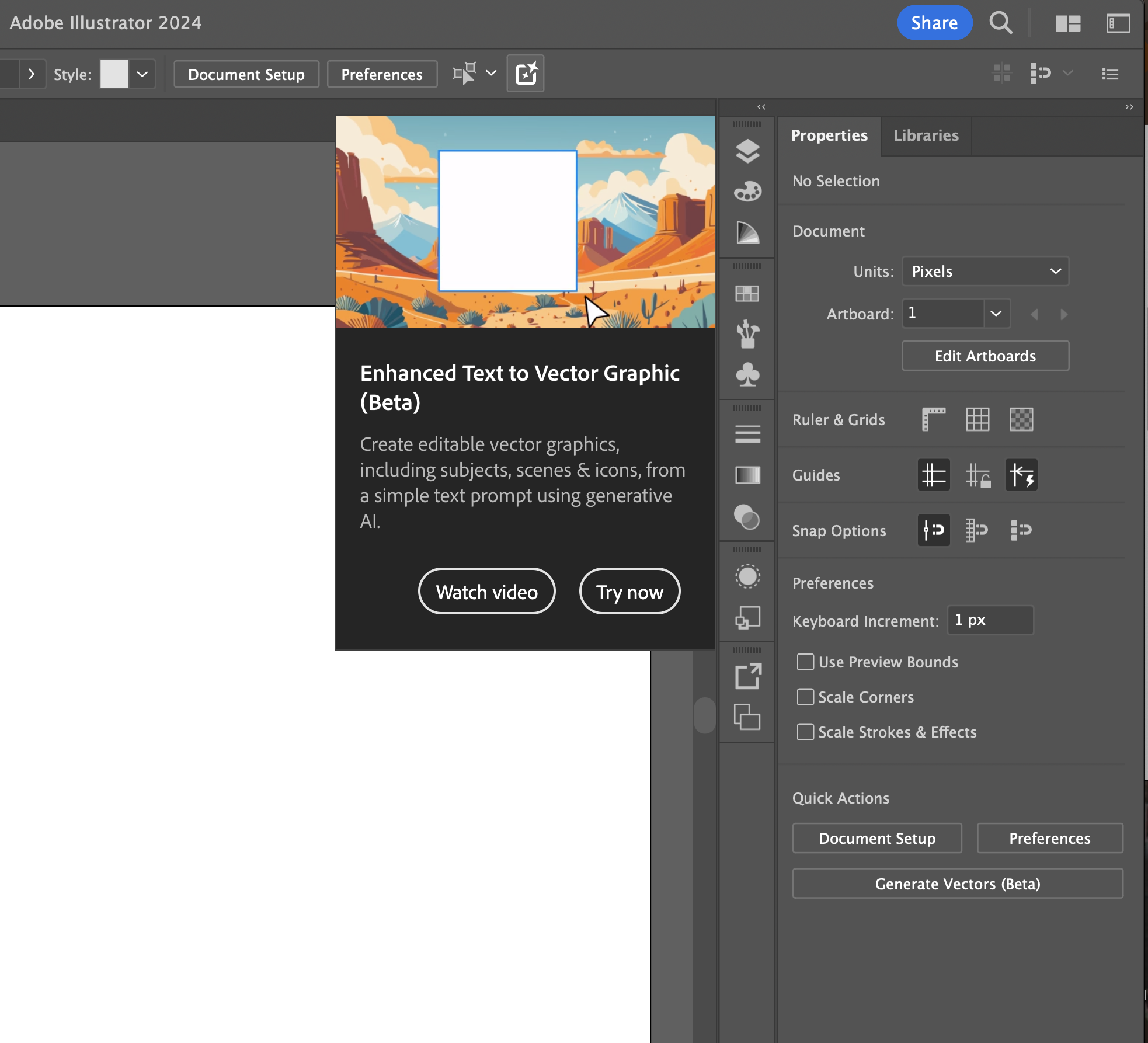This screenshot has height=1043, width=1148.
Task: Enable the Scale Corners checkbox
Action: pyautogui.click(x=806, y=697)
